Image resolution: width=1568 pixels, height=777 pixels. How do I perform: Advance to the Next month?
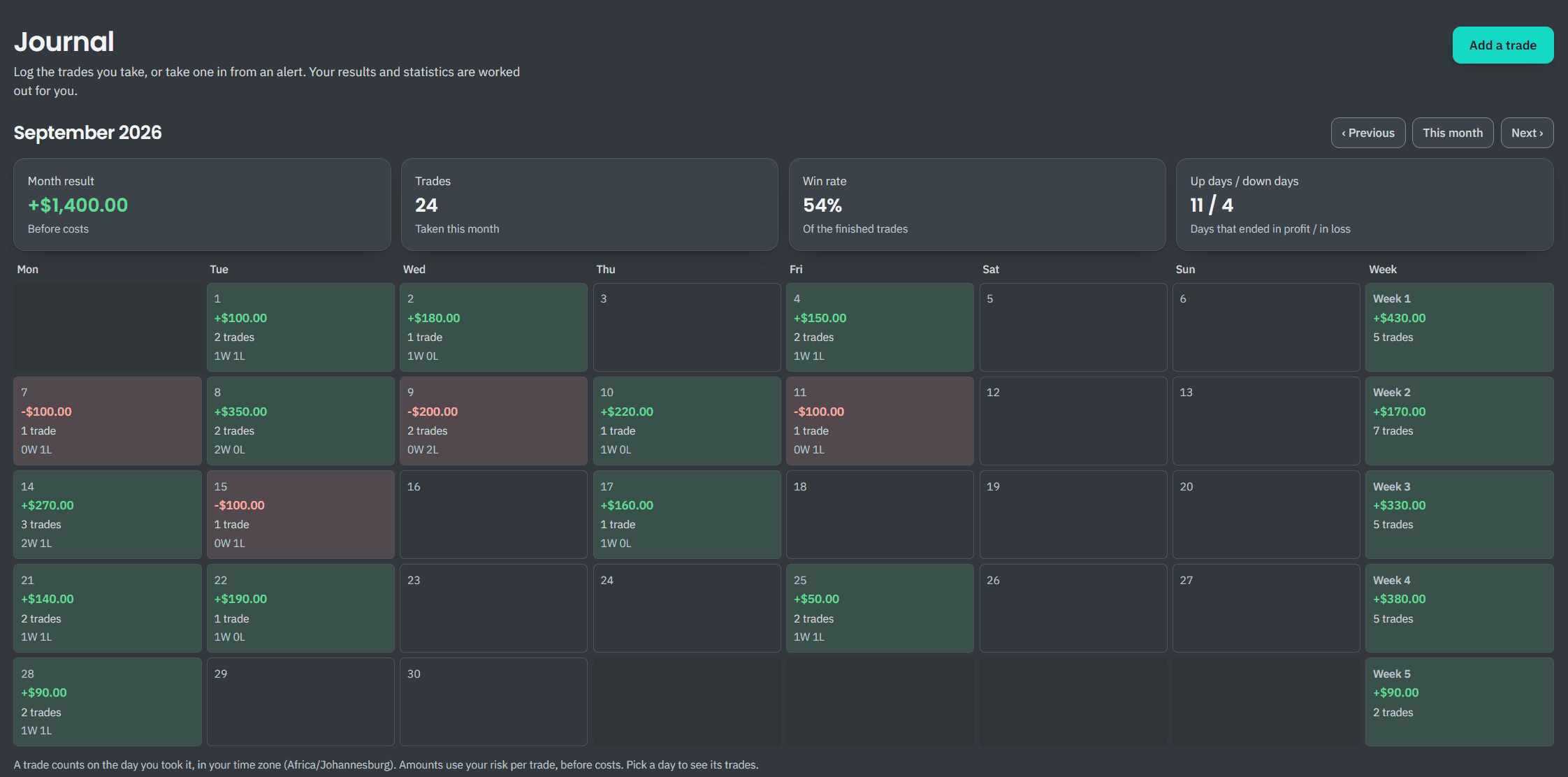coord(1527,133)
